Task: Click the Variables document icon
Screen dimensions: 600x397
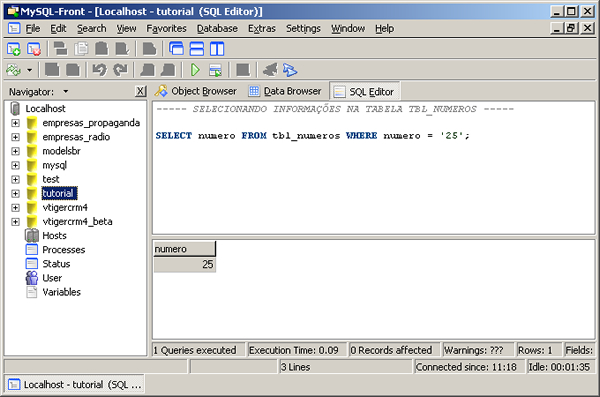Action: click(32, 292)
